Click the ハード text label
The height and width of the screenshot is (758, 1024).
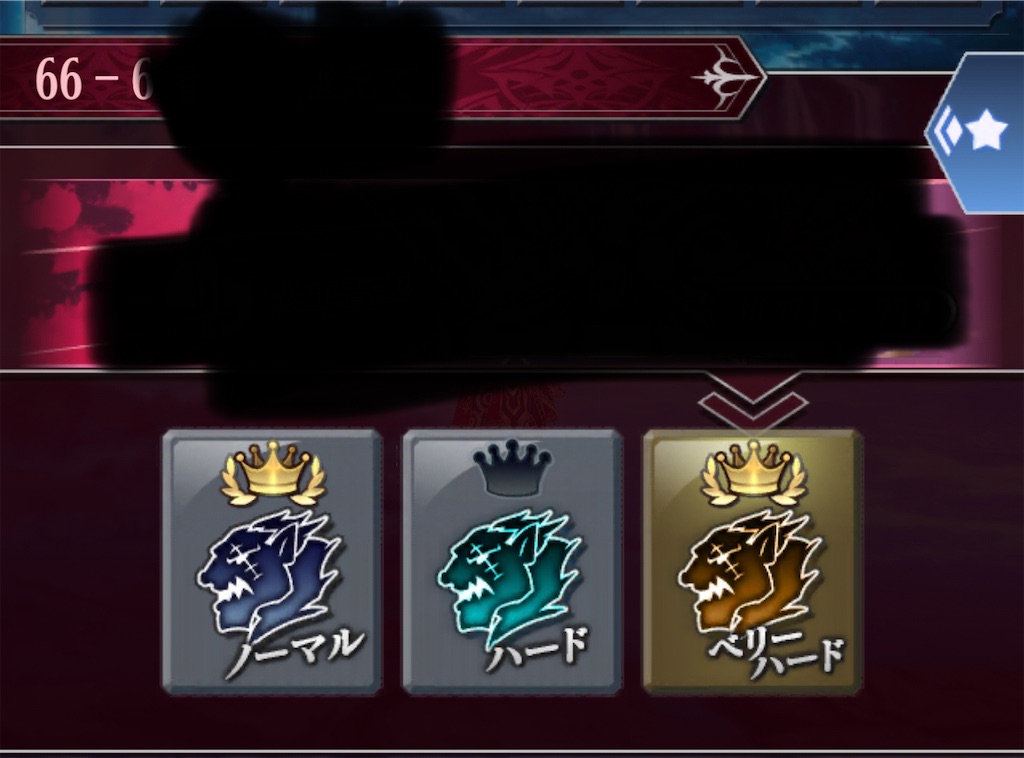pyautogui.click(x=537, y=648)
